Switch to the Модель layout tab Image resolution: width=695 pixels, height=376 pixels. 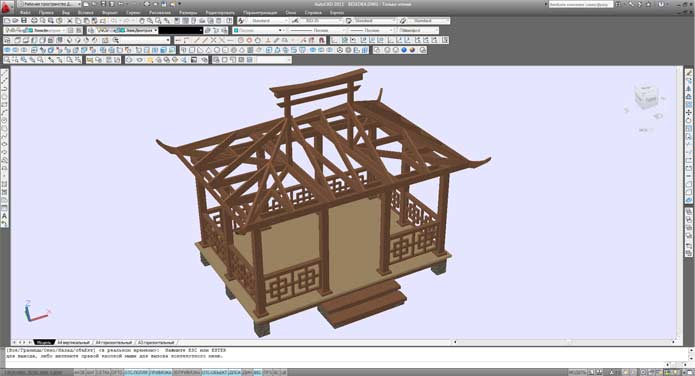(x=43, y=342)
